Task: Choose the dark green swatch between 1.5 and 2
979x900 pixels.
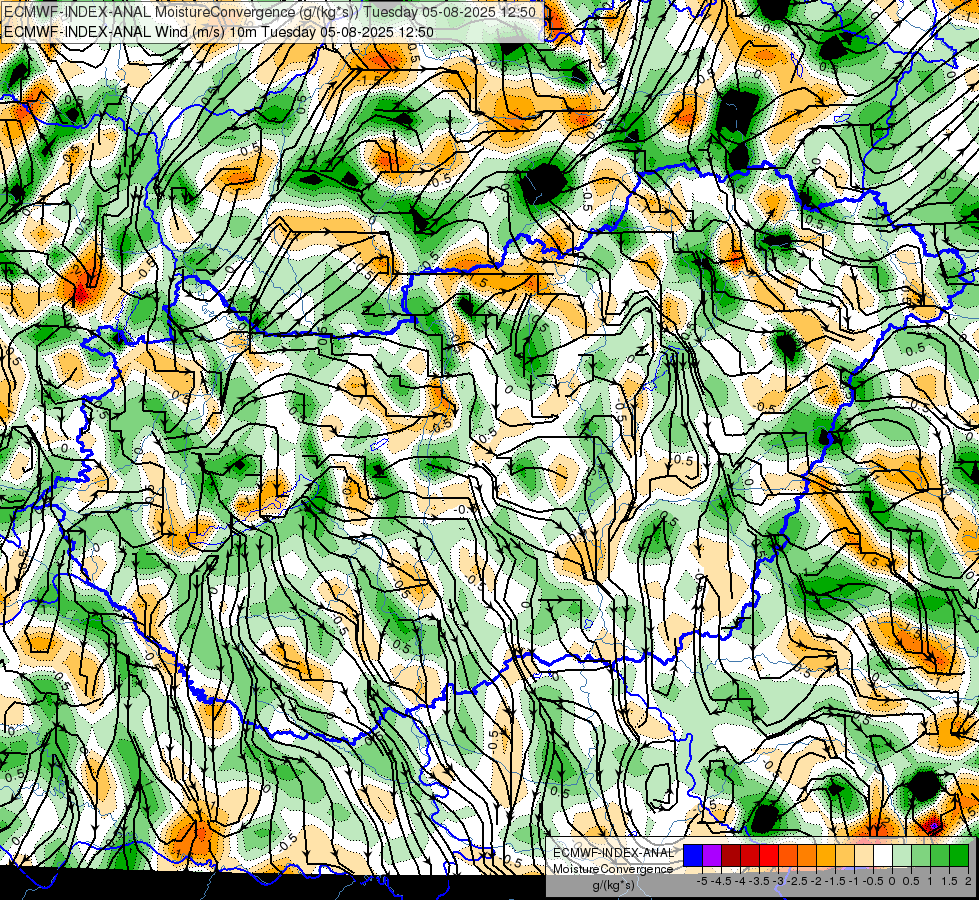Action: pos(959,856)
